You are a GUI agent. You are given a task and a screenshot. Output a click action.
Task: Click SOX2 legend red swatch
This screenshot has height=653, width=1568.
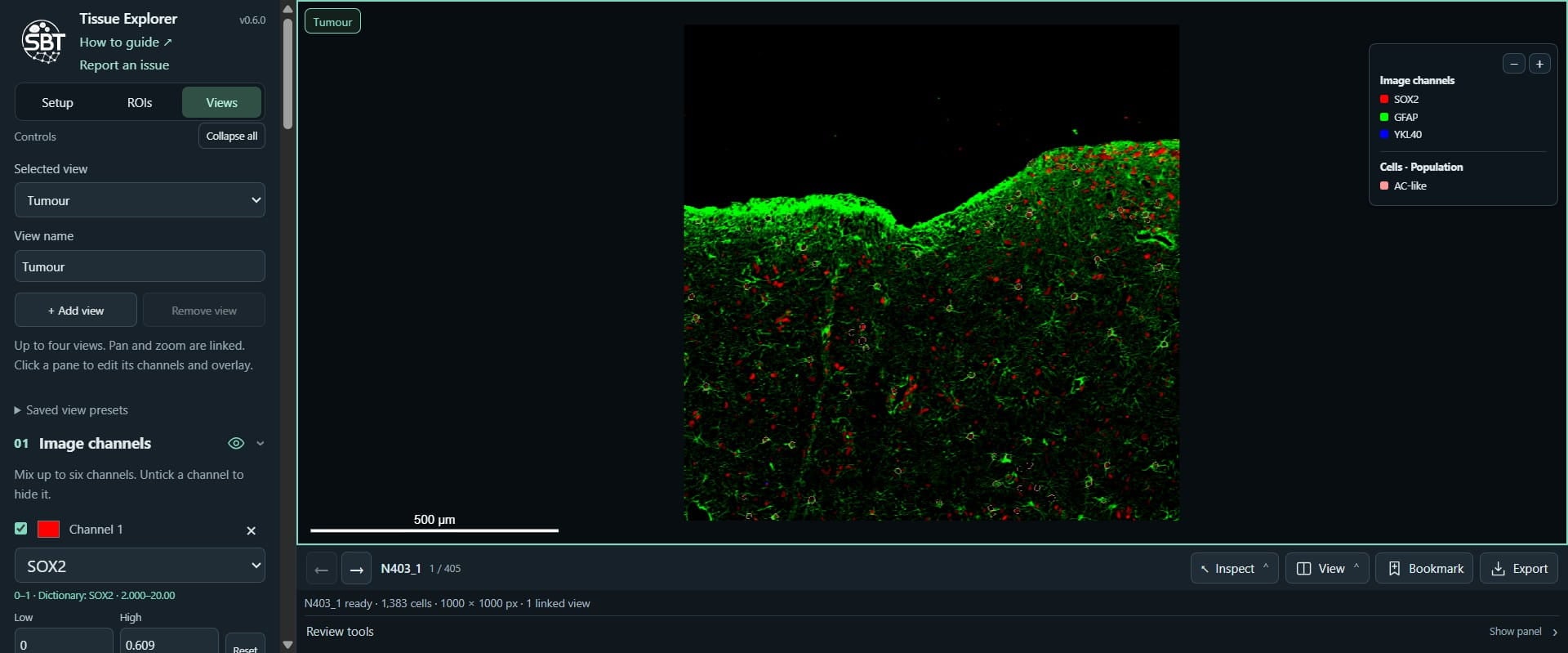tap(1384, 99)
